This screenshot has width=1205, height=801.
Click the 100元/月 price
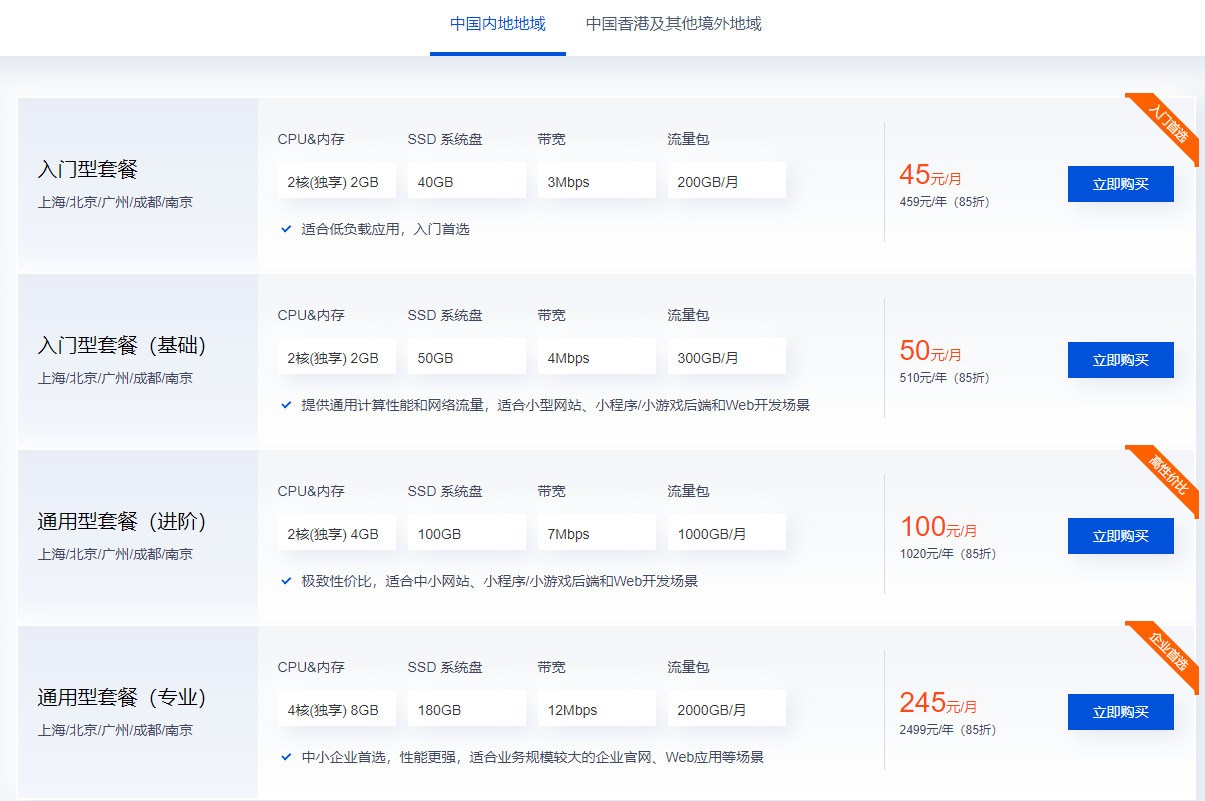pyautogui.click(x=938, y=527)
